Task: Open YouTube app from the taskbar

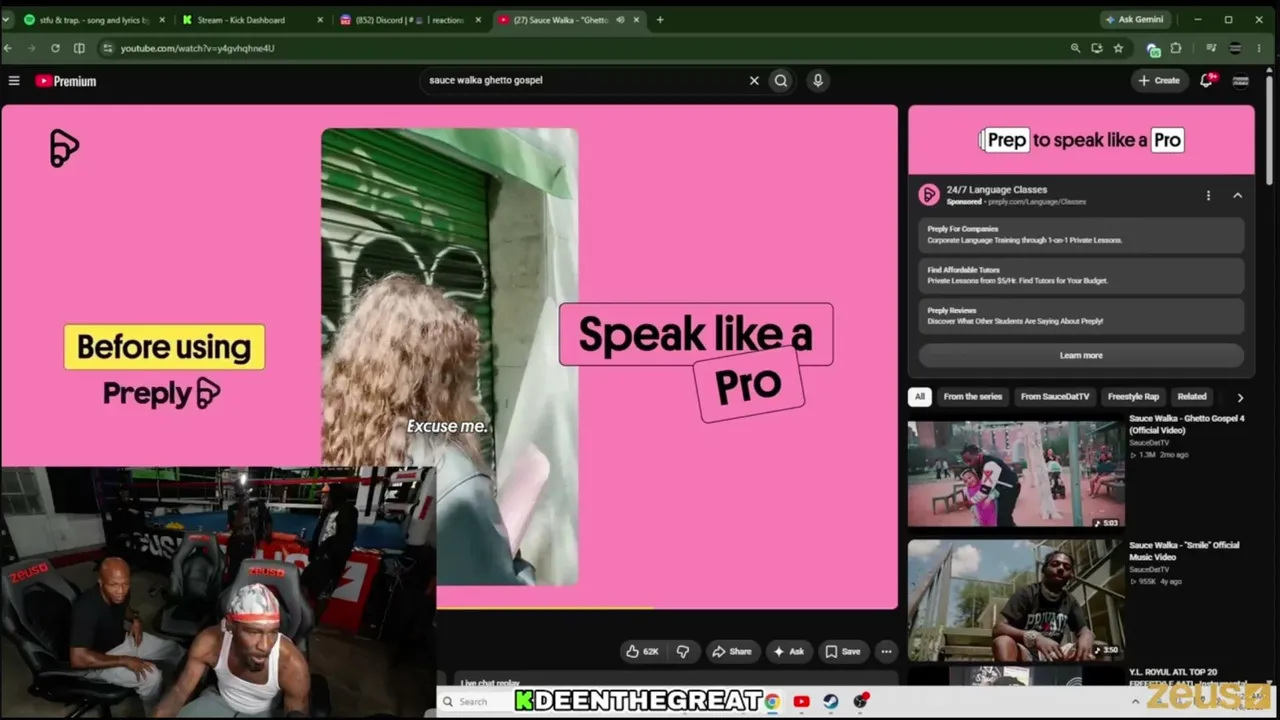Action: tap(801, 702)
